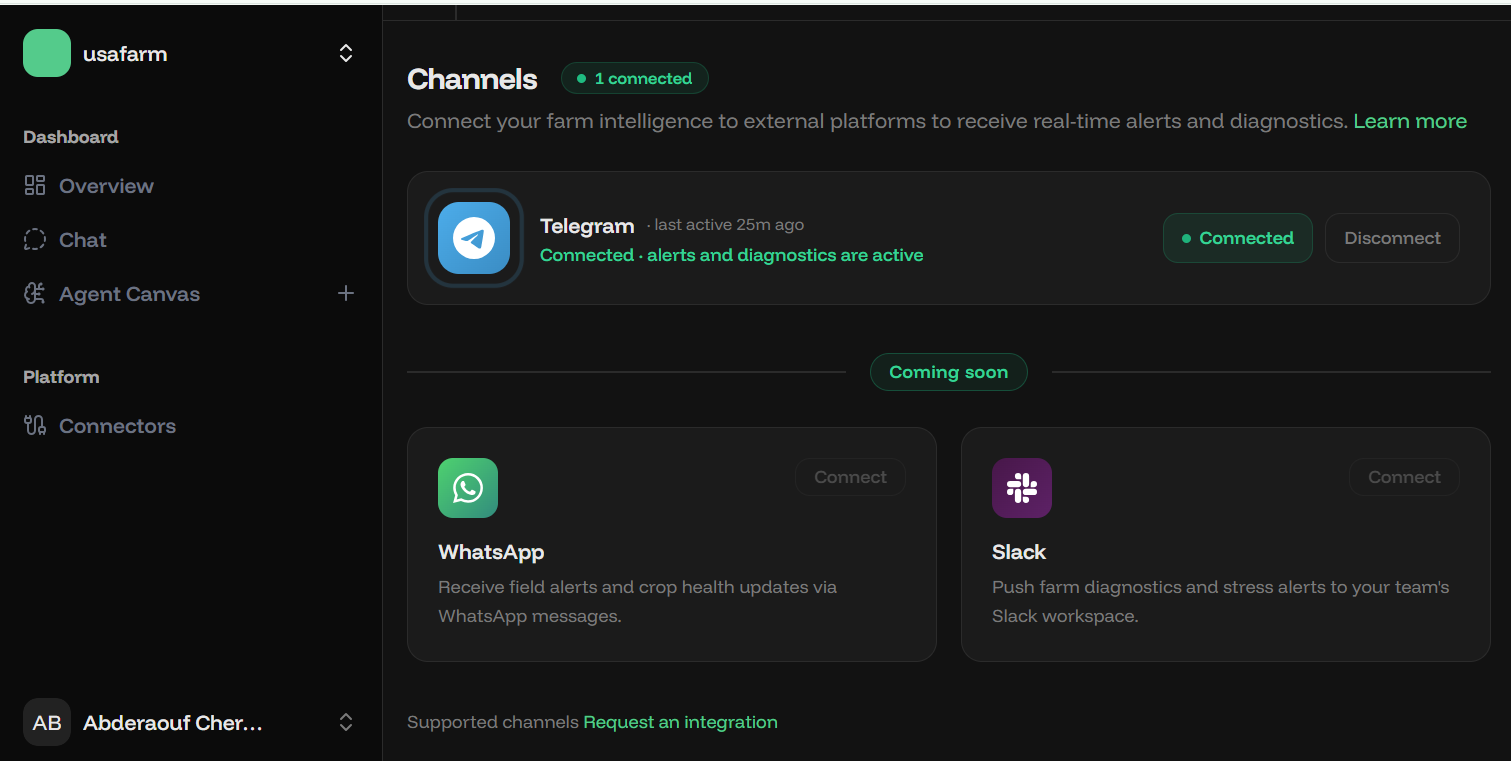
Task: Click the 1 connected status badge
Action: pos(635,78)
